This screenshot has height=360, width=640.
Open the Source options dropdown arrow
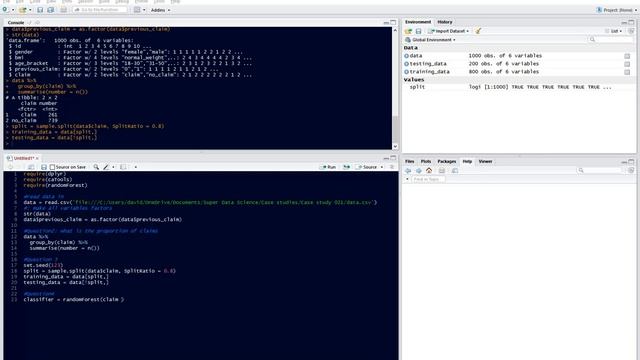tap(382, 167)
